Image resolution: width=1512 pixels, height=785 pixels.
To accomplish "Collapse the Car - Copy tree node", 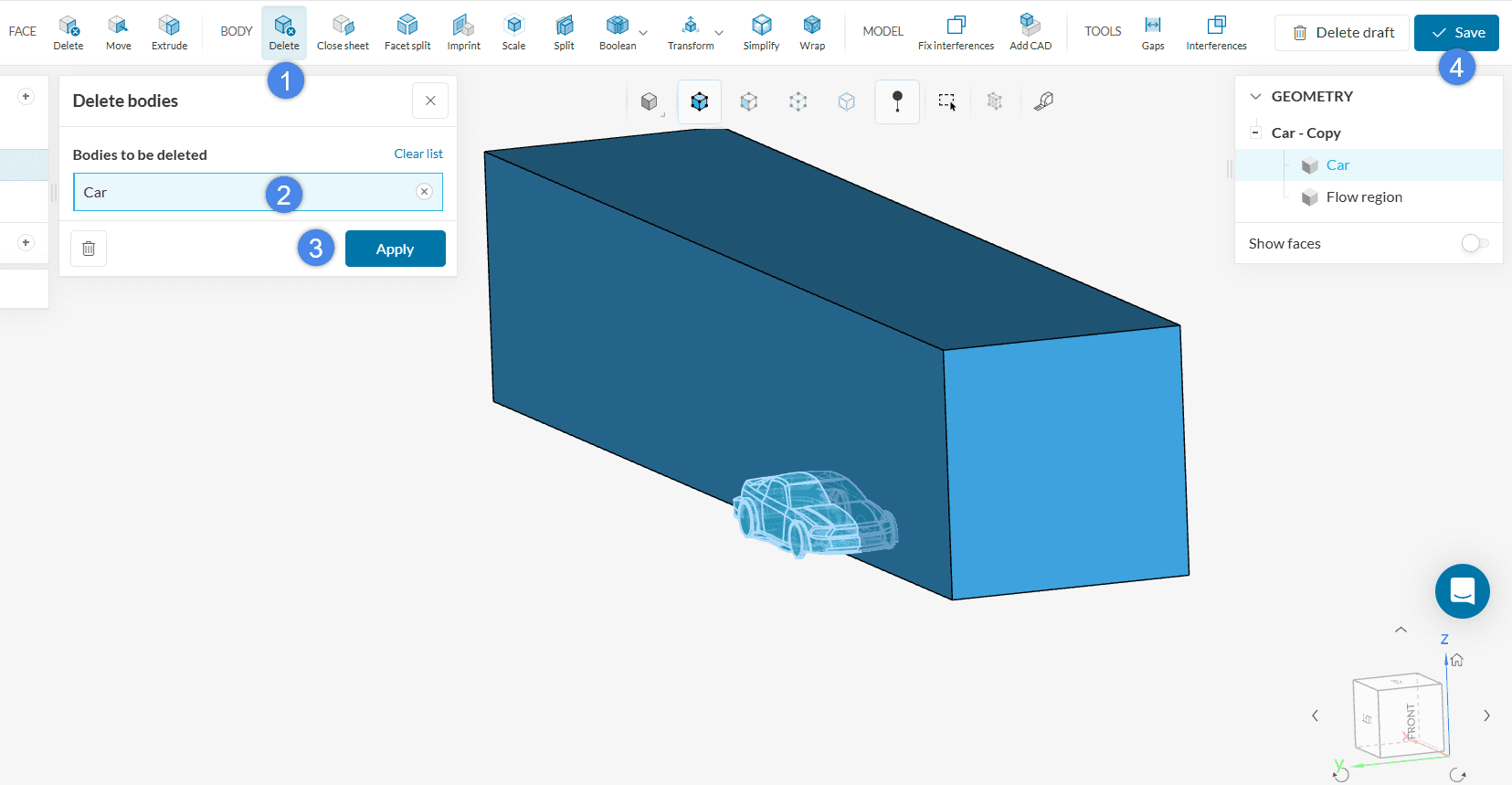I will pyautogui.click(x=1255, y=133).
